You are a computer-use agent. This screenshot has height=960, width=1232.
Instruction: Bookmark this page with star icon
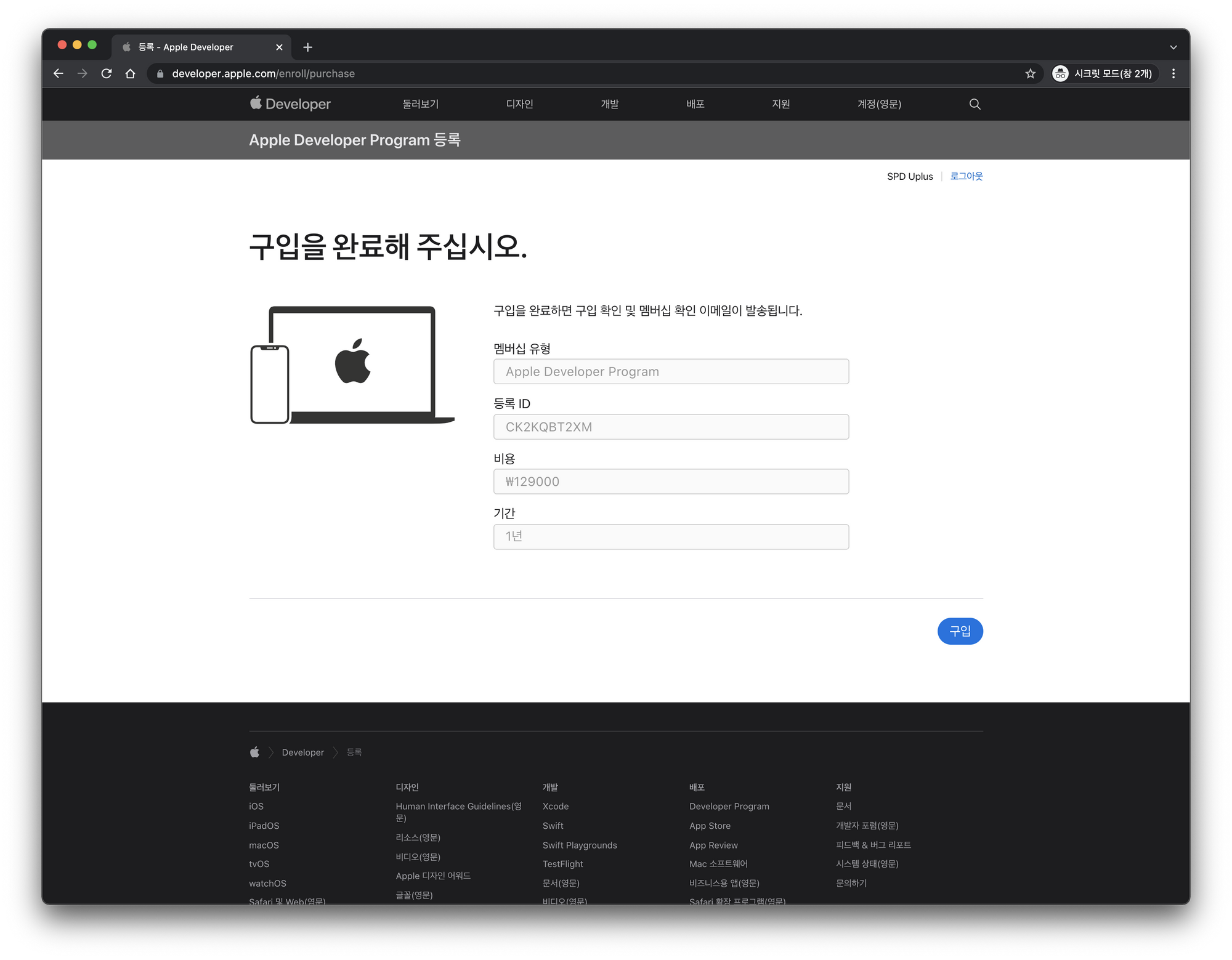pyautogui.click(x=1030, y=74)
